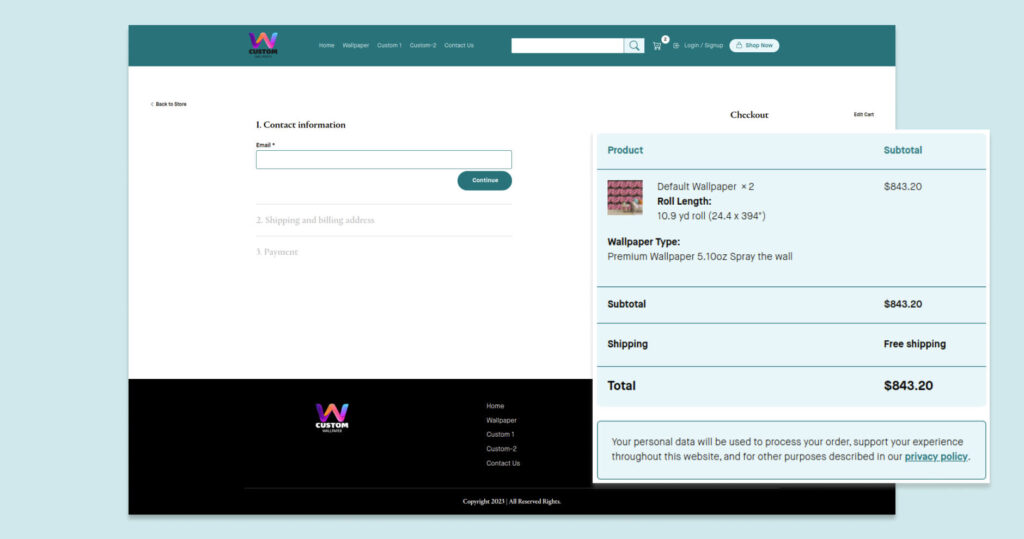Viewport: 1024px width, 539px height.
Task: Click the Custom Wallpaper logo in header
Action: (x=263, y=45)
